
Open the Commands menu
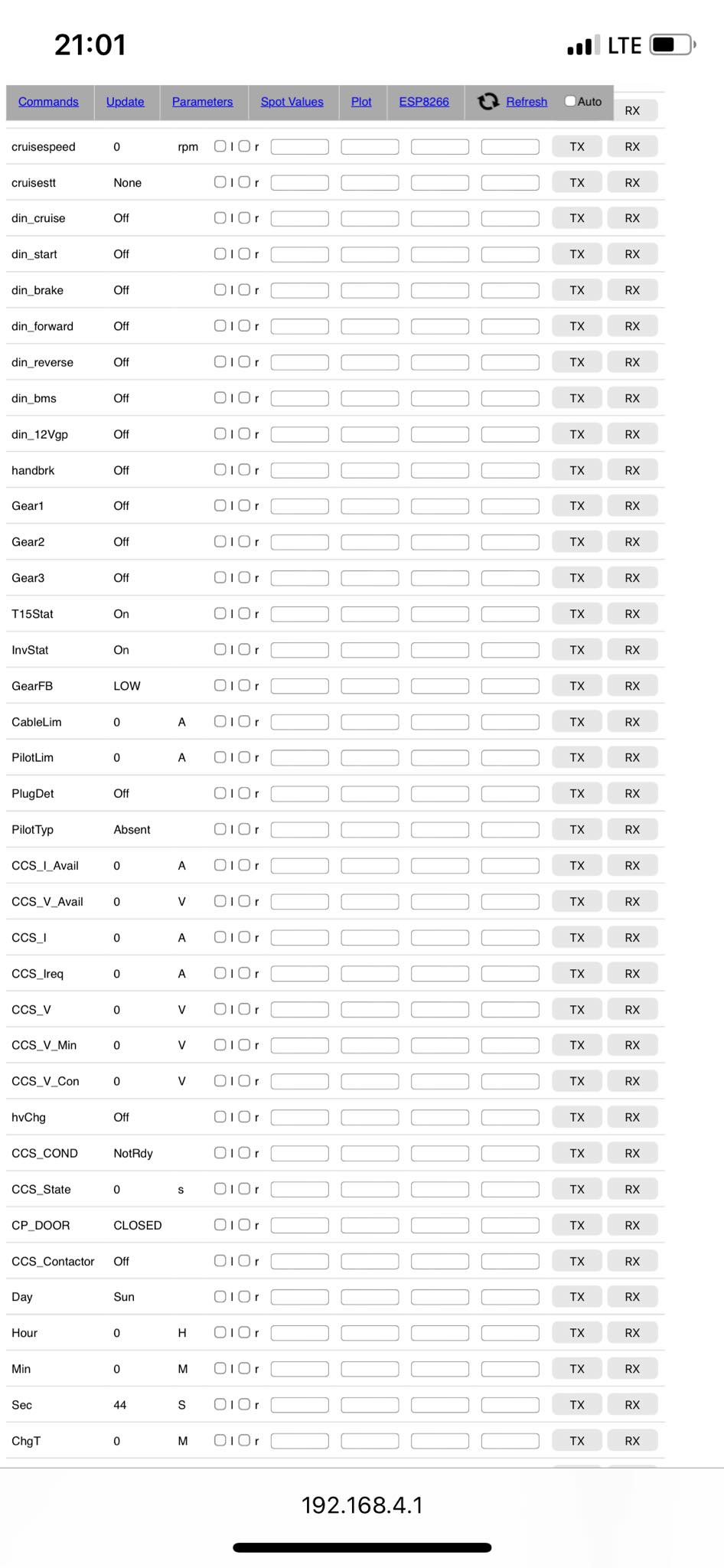(x=48, y=102)
